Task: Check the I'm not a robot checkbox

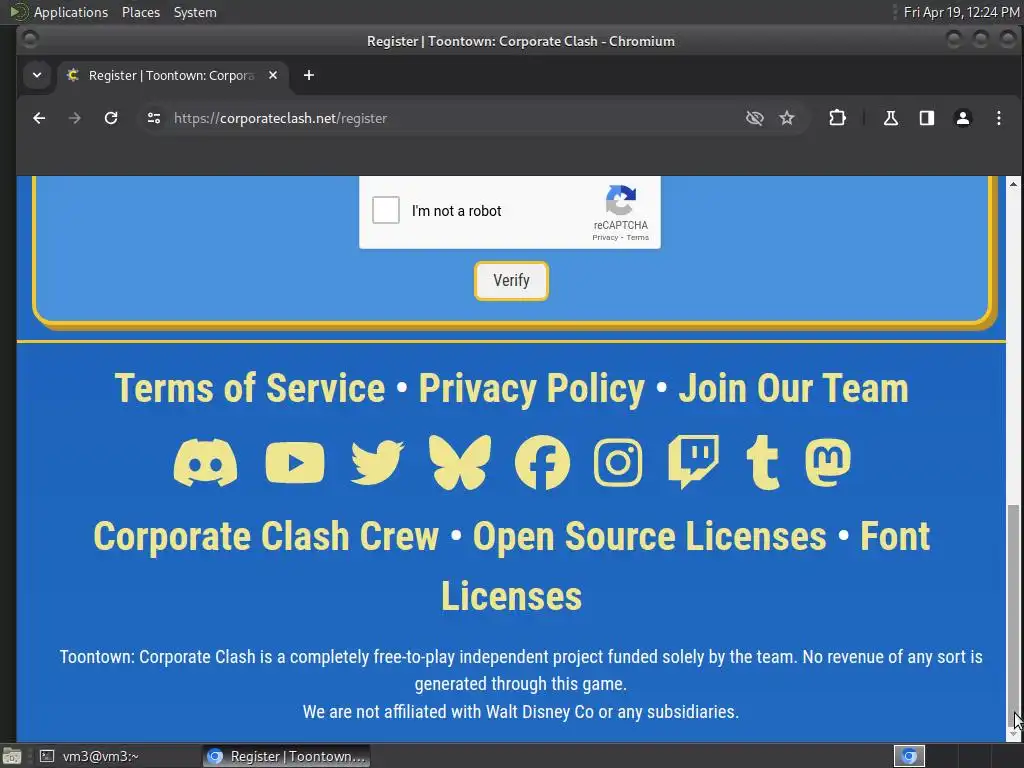Action: (386, 210)
